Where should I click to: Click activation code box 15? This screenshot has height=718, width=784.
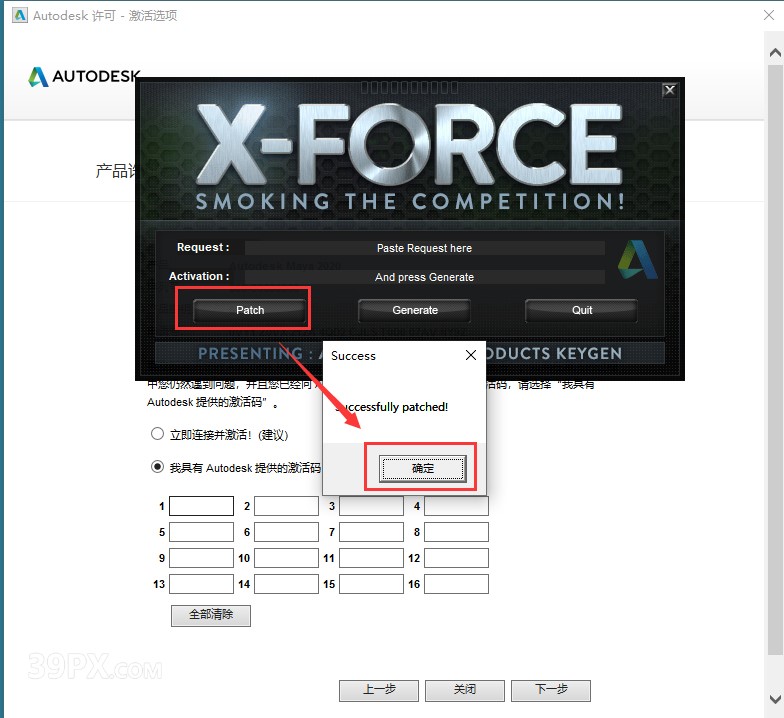(x=372, y=584)
